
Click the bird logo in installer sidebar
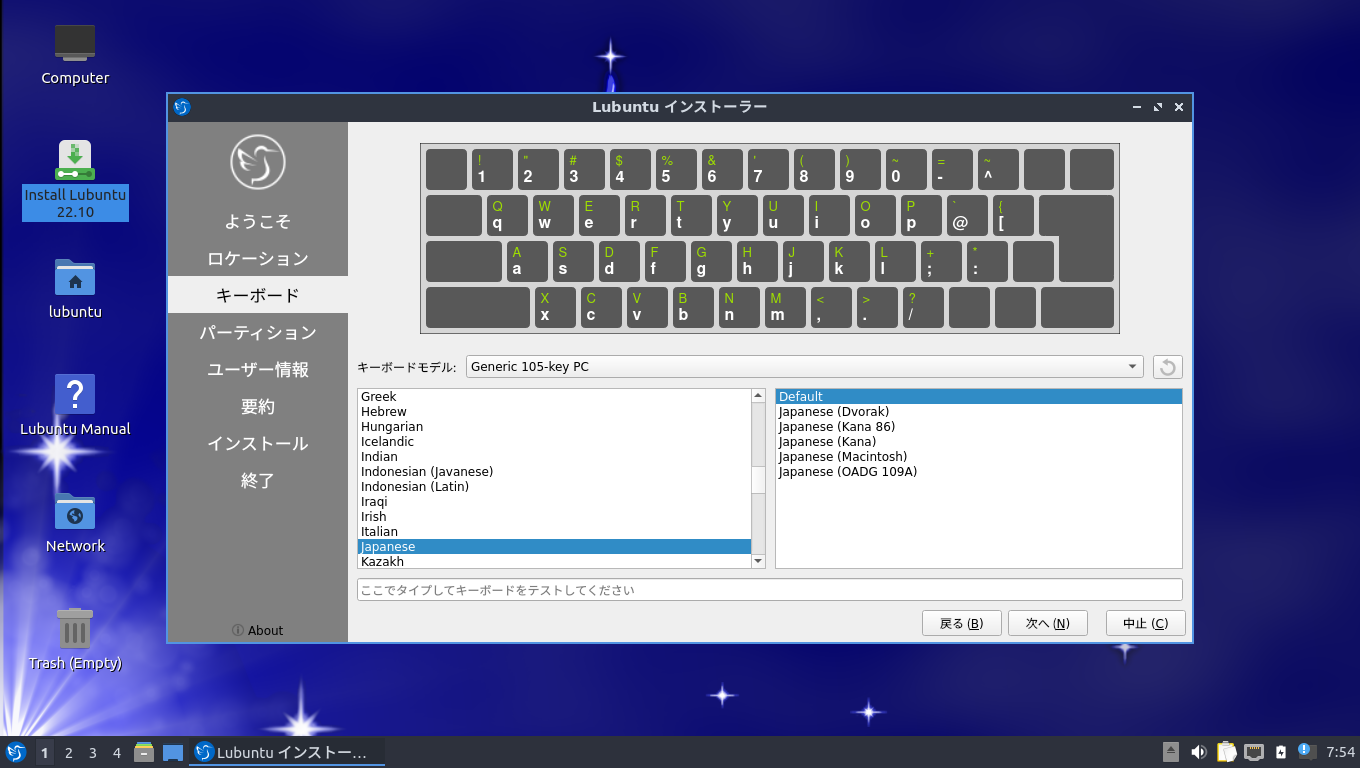pos(258,161)
